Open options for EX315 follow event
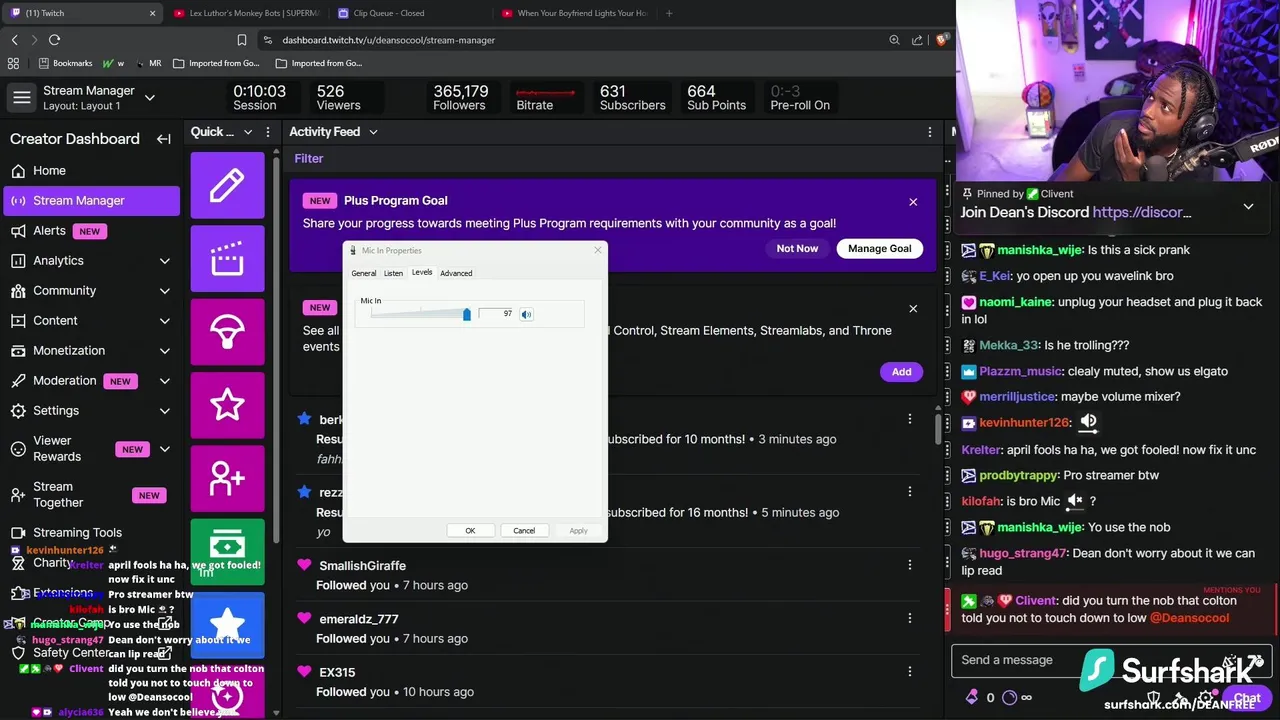Viewport: 1280px width, 720px height. pos(910,672)
